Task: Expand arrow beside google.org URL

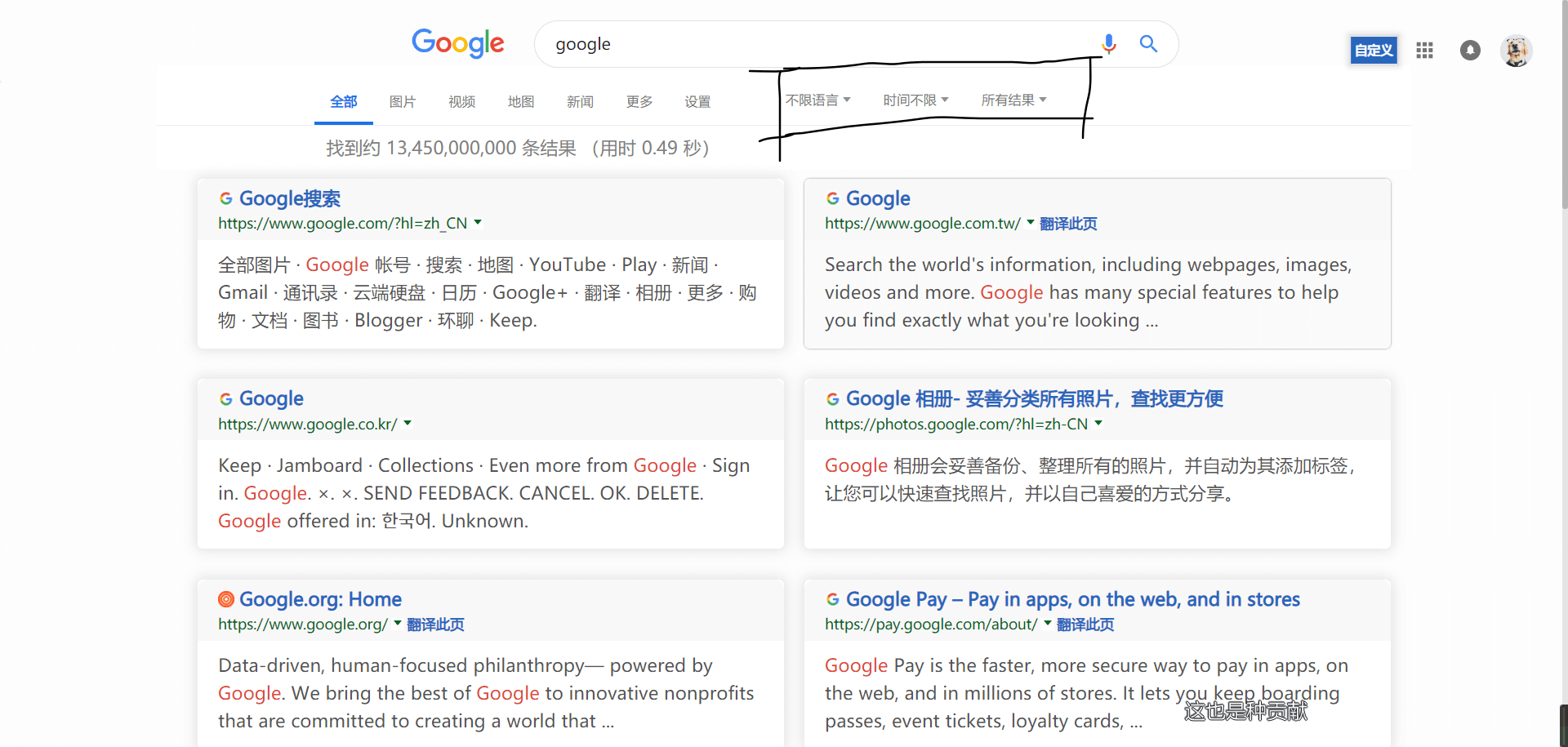Action: 398,623
